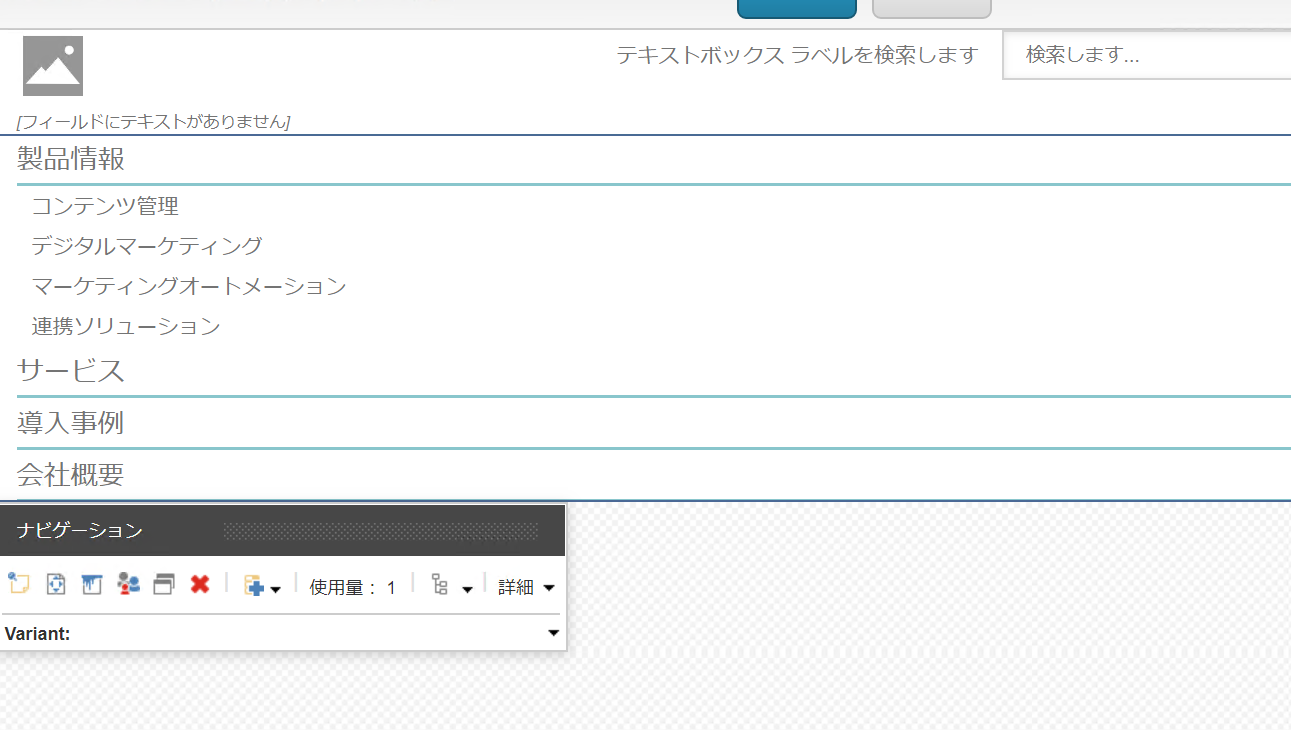Click the edit component properties icon
The width and height of the screenshot is (1291, 730).
click(x=18, y=585)
